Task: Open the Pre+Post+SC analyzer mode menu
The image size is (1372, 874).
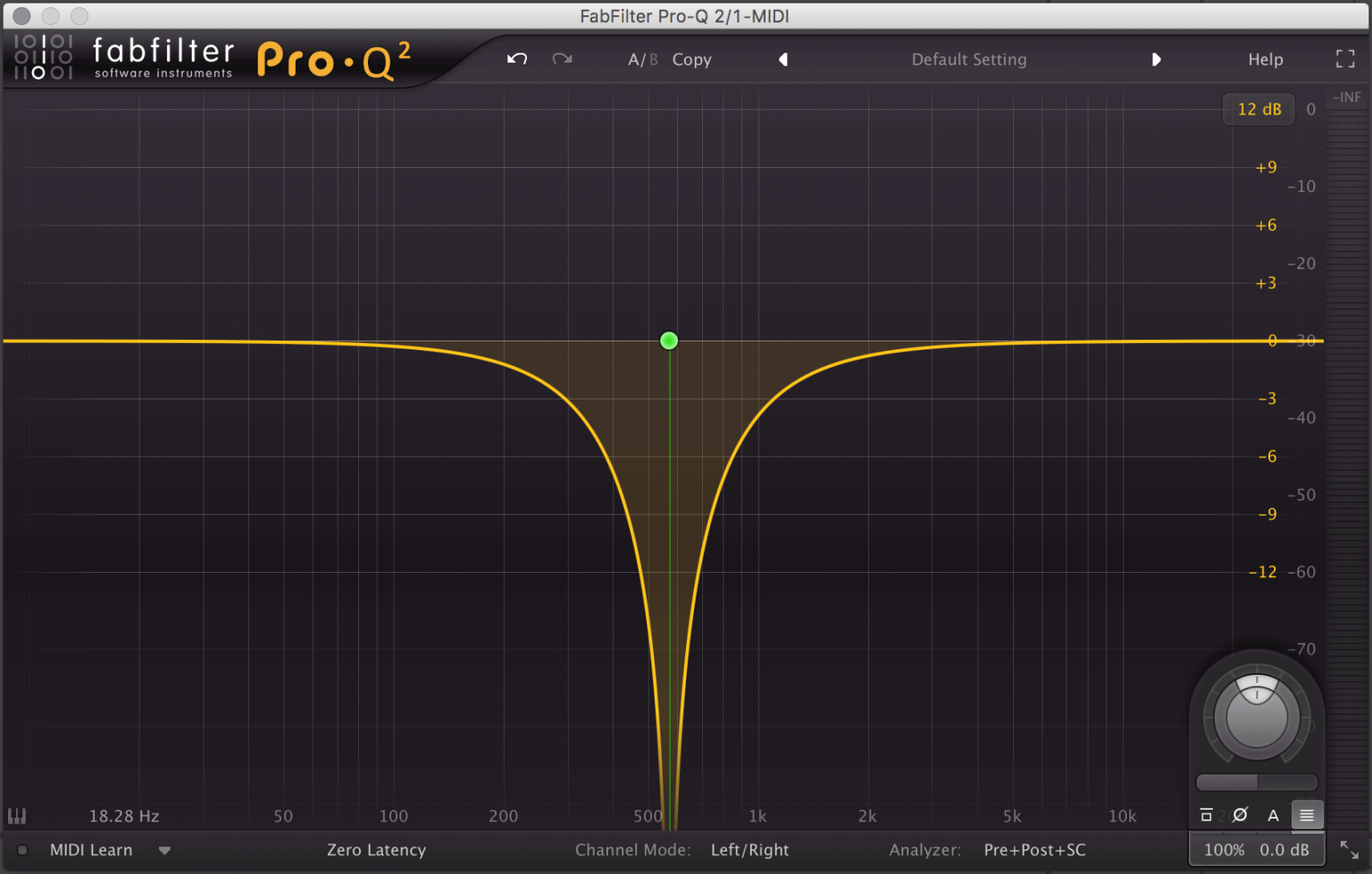Action: [x=1033, y=850]
